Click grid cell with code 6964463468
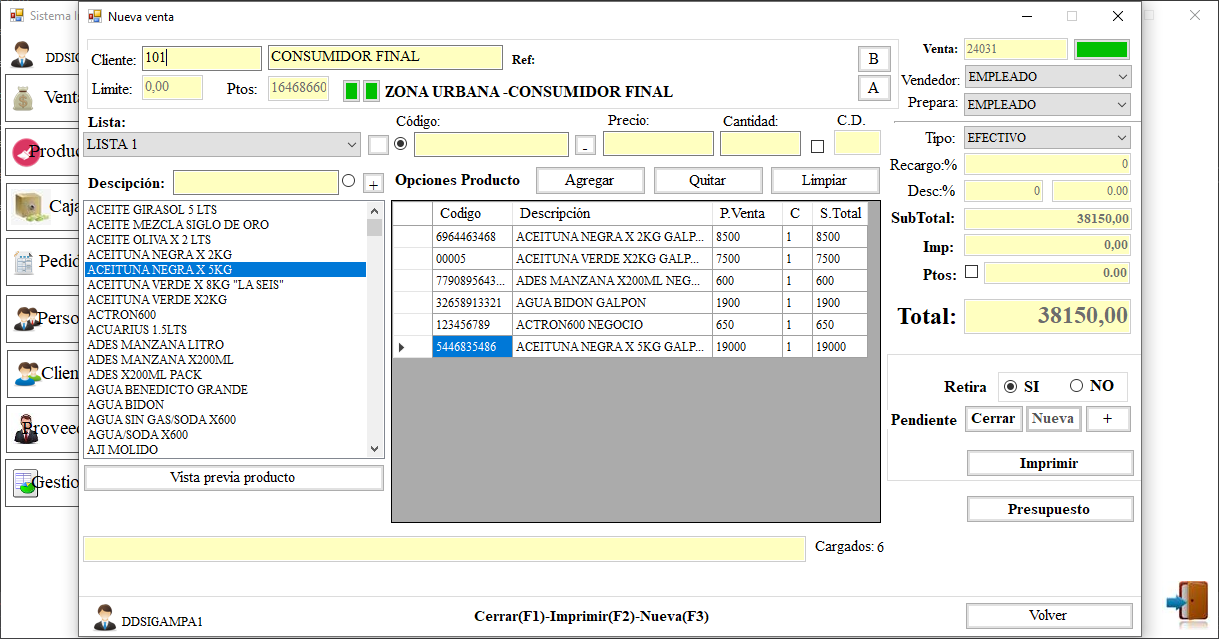1219x639 pixels. (x=472, y=237)
